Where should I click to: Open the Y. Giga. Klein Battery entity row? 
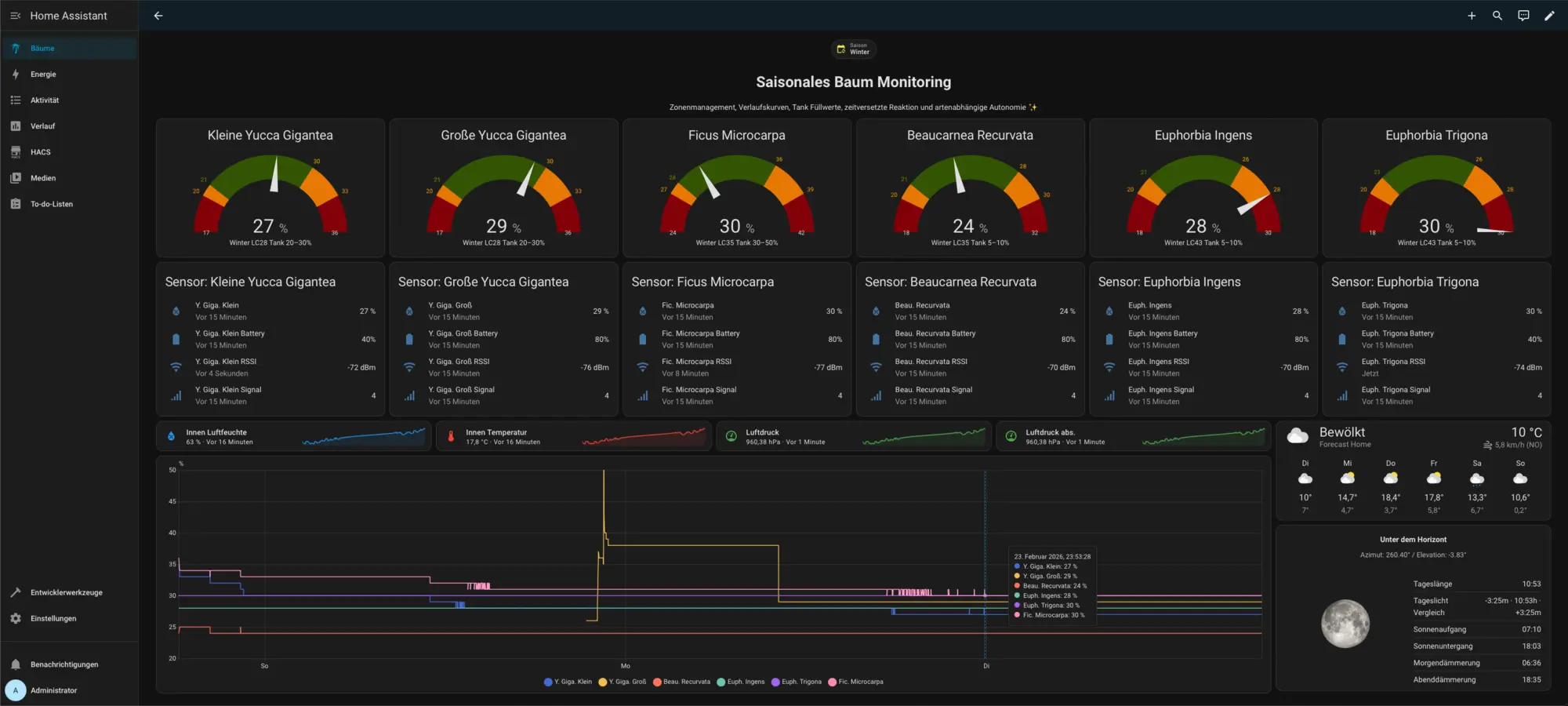270,339
